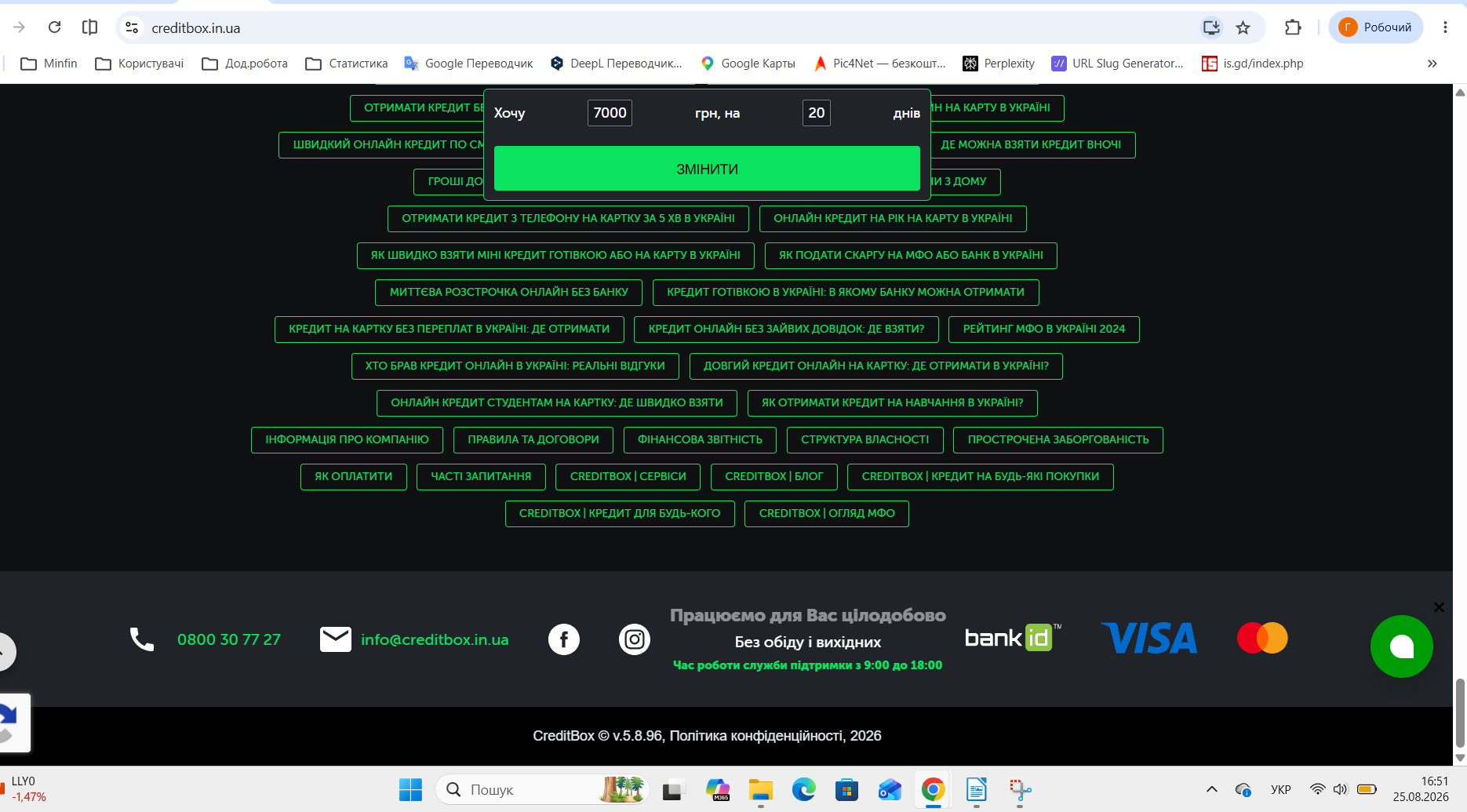Open Microsoft Store from the taskbar
Image resolution: width=1467 pixels, height=812 pixels.
pyautogui.click(x=846, y=790)
